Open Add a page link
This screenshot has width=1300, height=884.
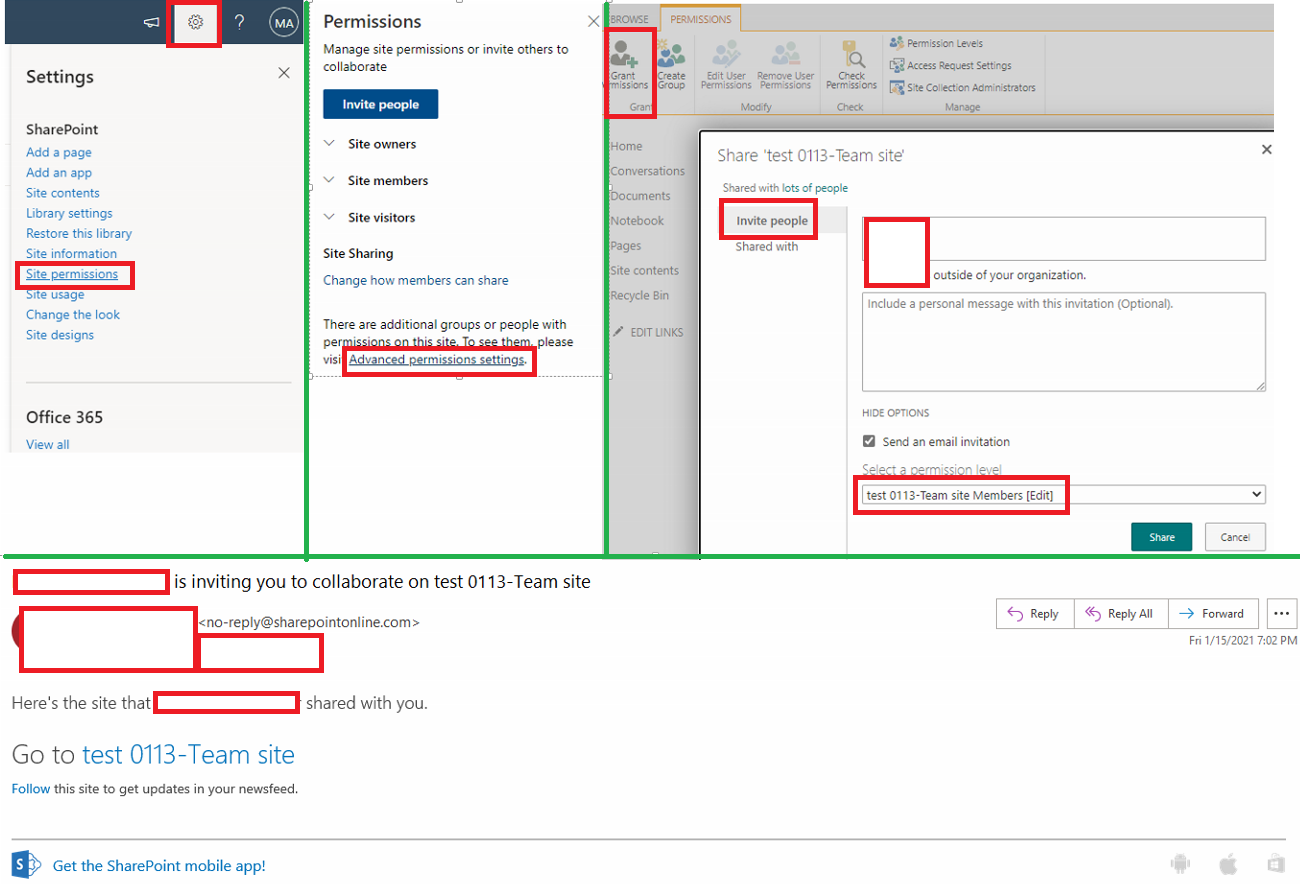click(x=59, y=152)
